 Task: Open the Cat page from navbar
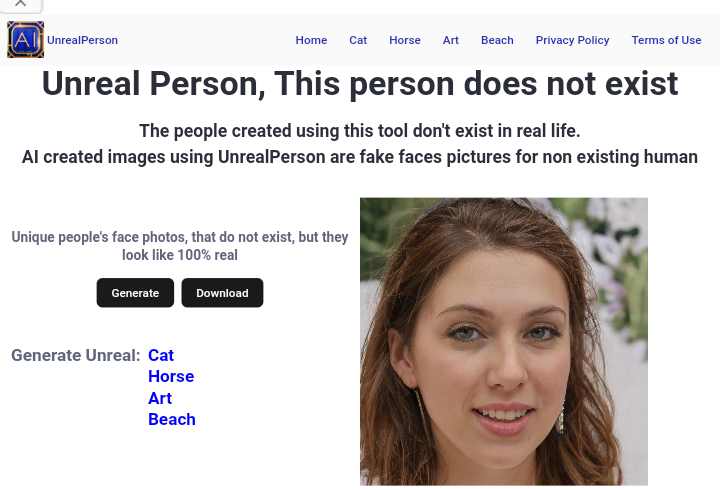(358, 40)
